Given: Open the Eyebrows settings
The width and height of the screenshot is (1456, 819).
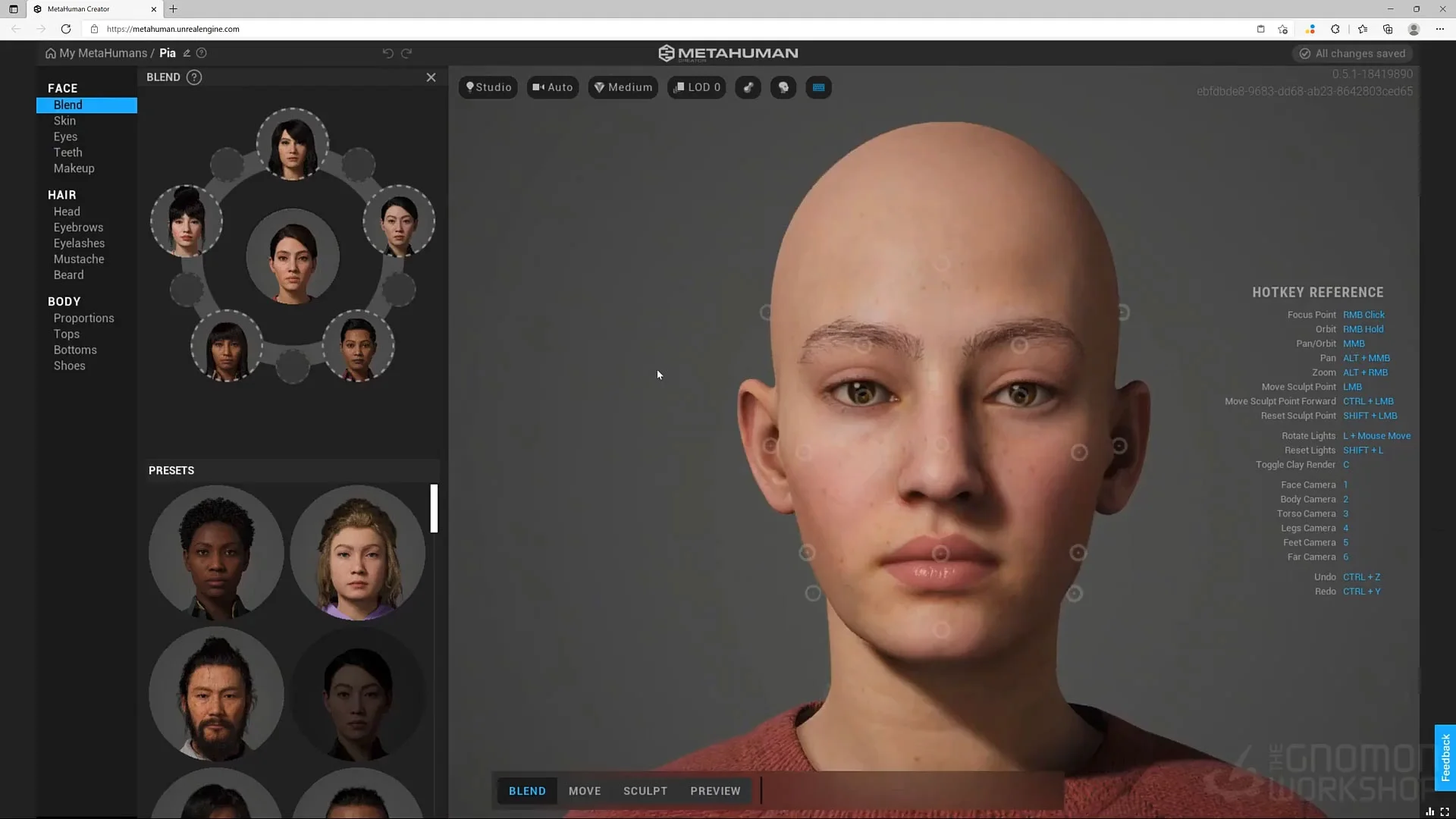Looking at the screenshot, I should tap(78, 228).
